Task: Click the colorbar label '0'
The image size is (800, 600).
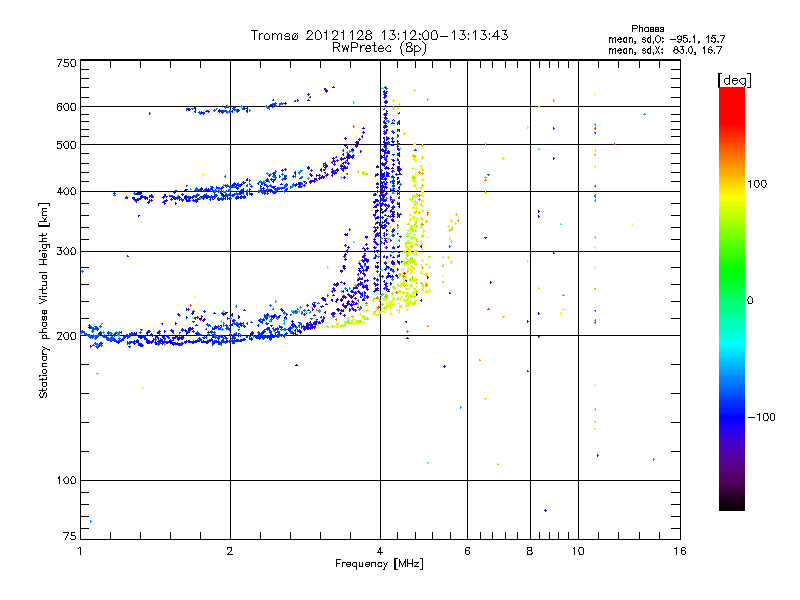Action: click(750, 301)
